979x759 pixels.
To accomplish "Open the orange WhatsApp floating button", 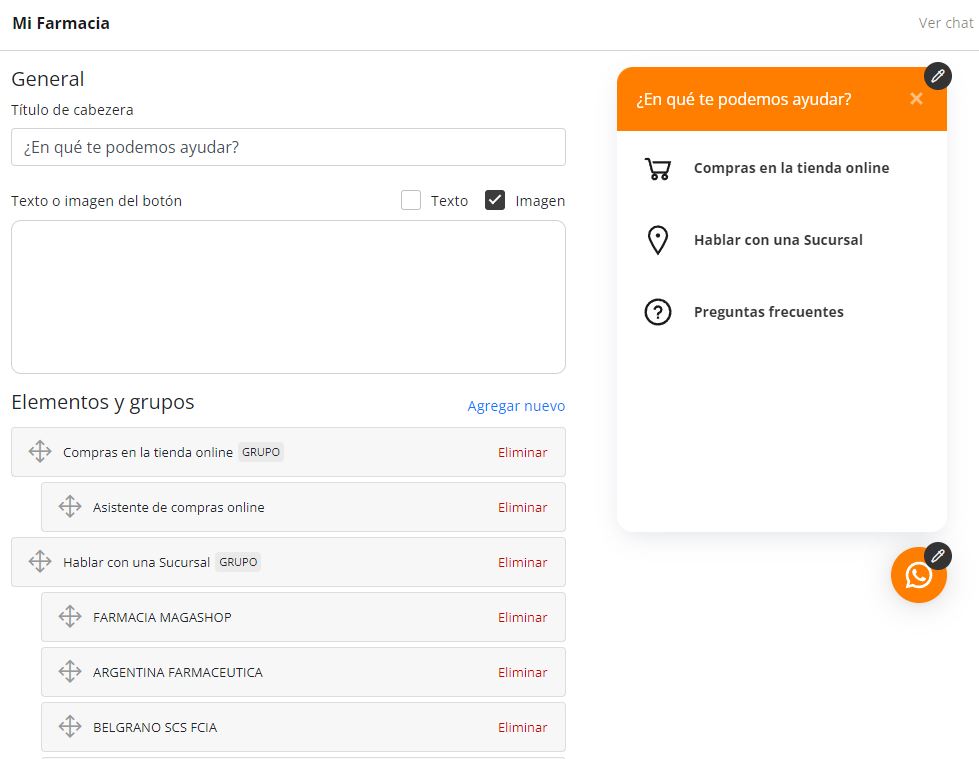I will click(918, 575).
